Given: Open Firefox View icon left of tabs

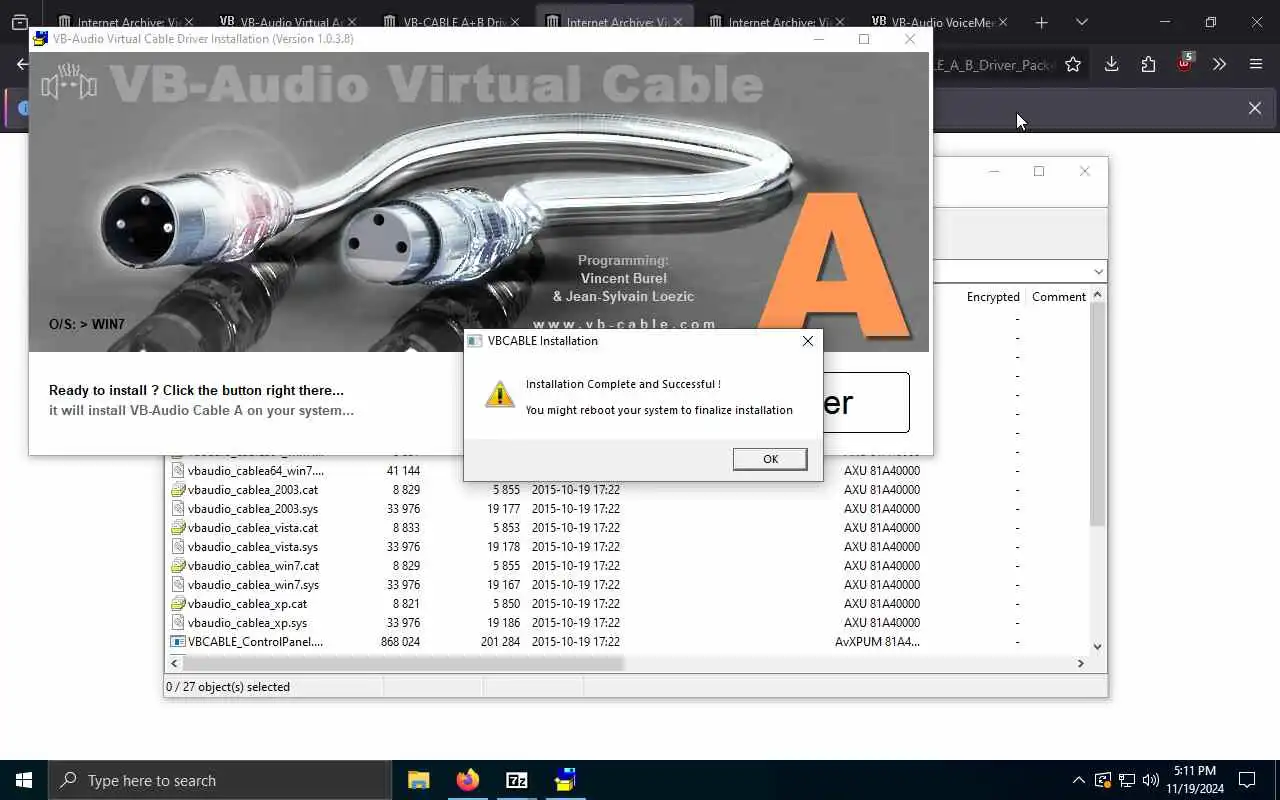Looking at the screenshot, I should click(x=19, y=22).
